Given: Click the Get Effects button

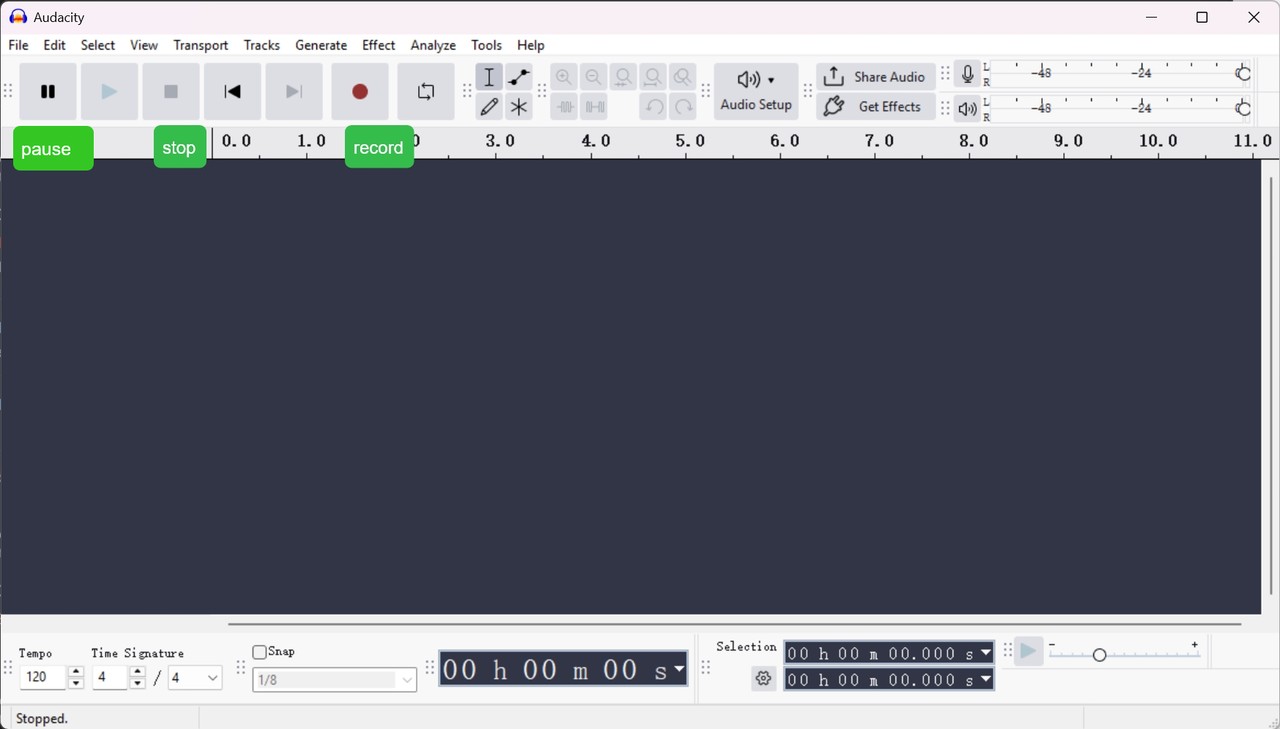Looking at the screenshot, I should [x=876, y=106].
